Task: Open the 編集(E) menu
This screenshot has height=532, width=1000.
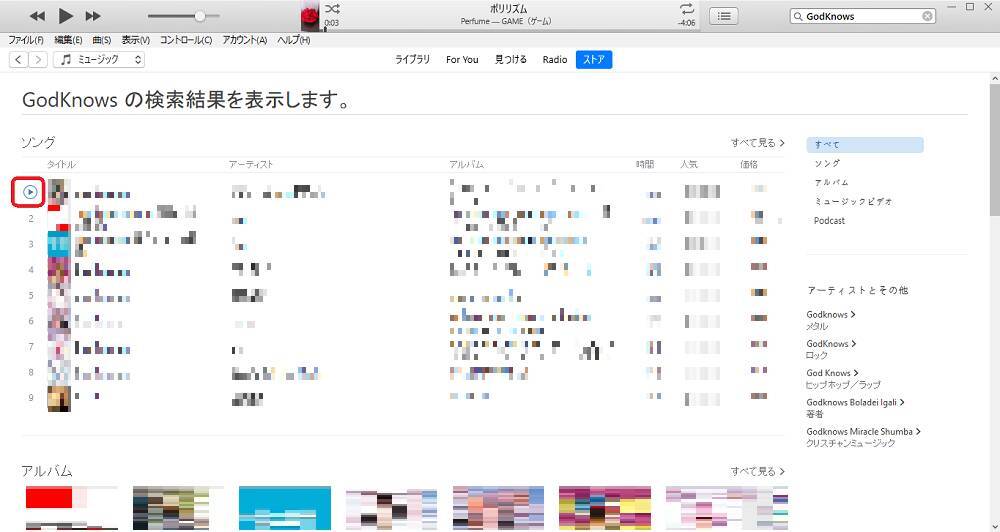Action: click(x=68, y=40)
